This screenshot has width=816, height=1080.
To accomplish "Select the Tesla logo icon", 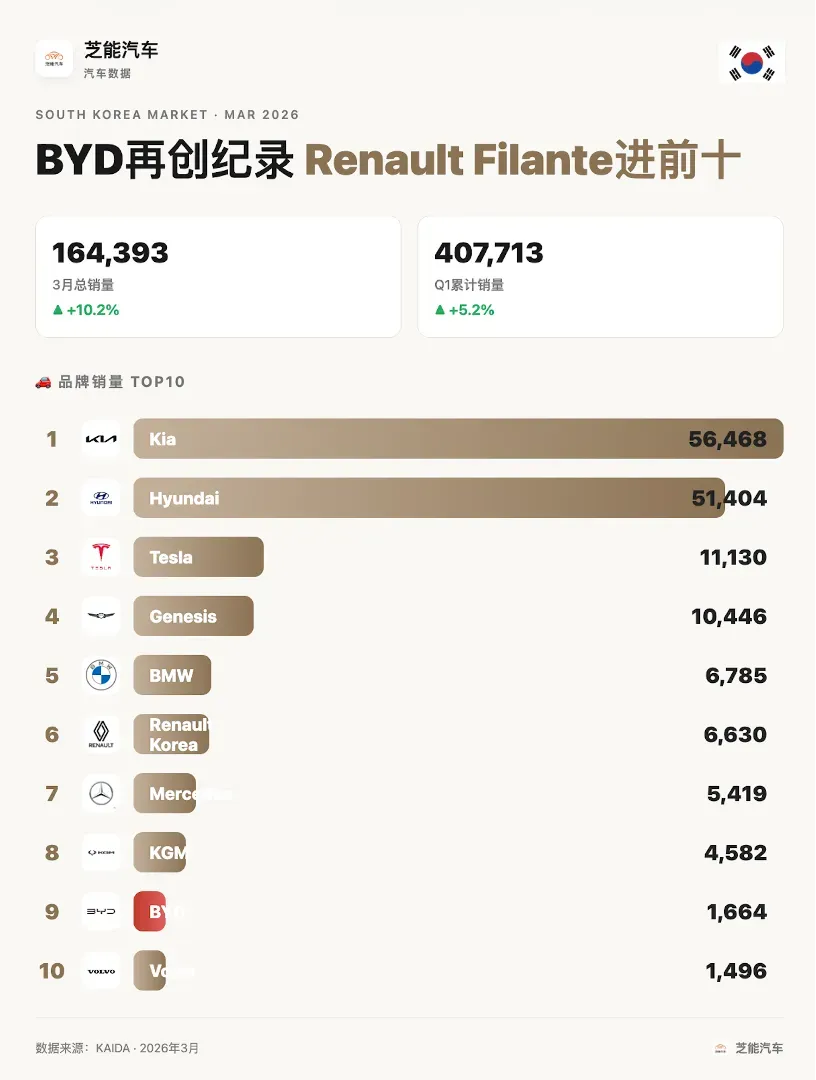I will pos(101,557).
